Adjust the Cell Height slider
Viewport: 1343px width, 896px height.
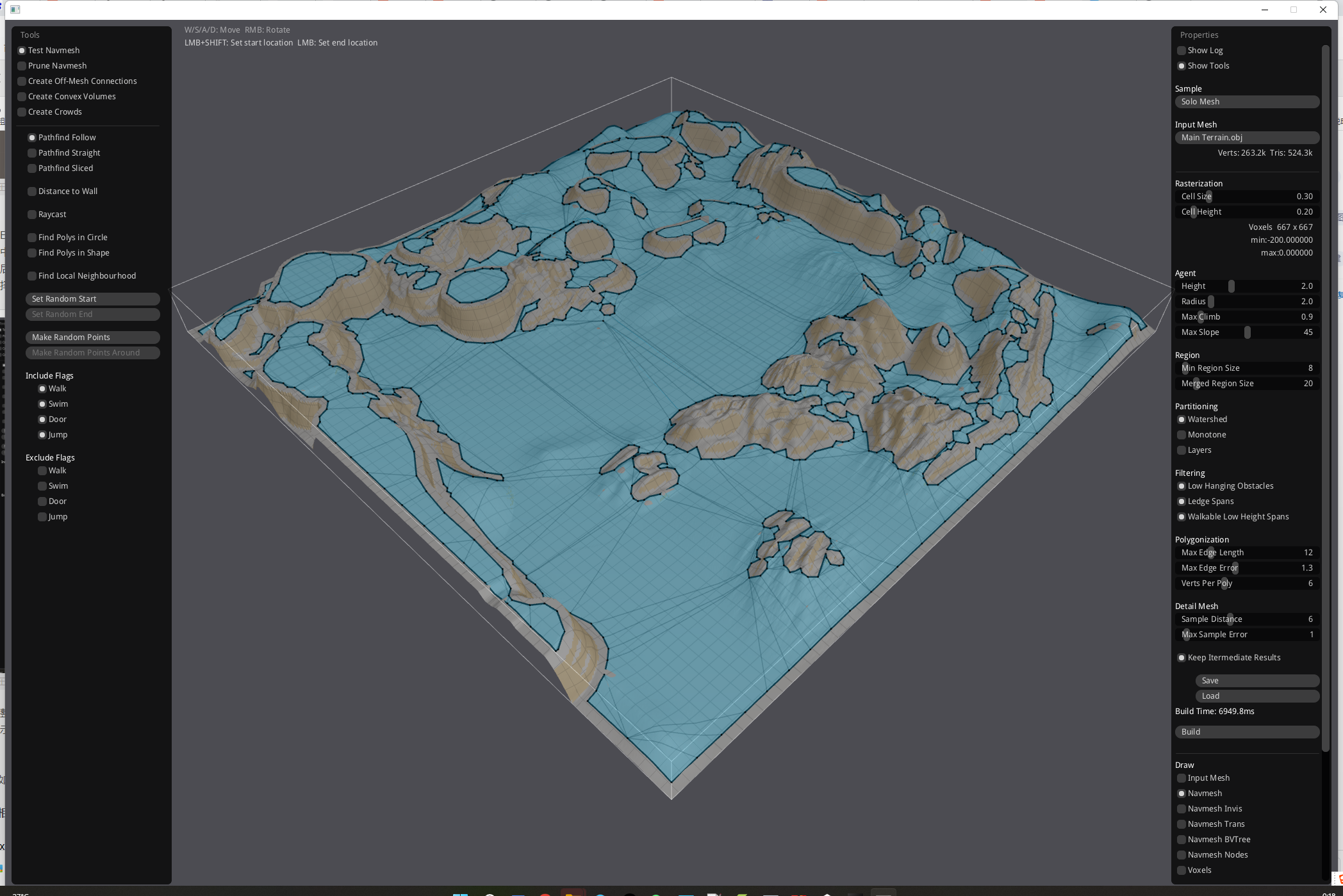pos(1247,212)
